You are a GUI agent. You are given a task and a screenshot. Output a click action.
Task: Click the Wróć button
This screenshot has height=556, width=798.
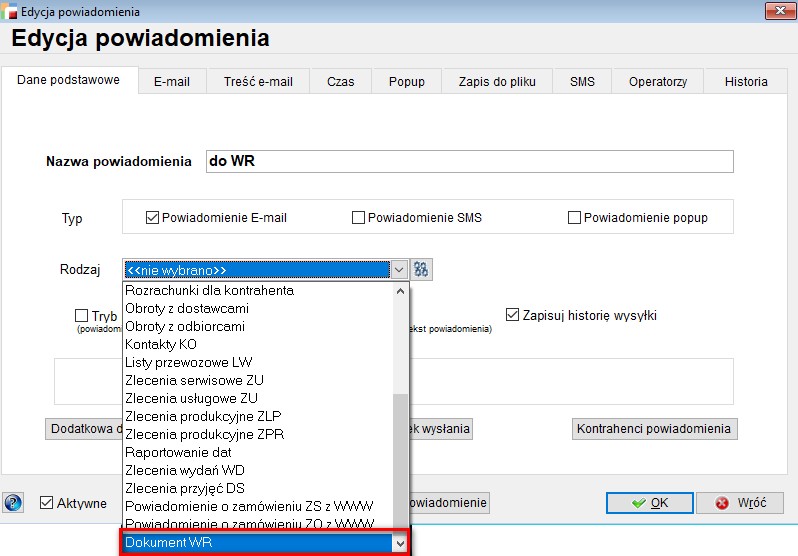coord(739,502)
